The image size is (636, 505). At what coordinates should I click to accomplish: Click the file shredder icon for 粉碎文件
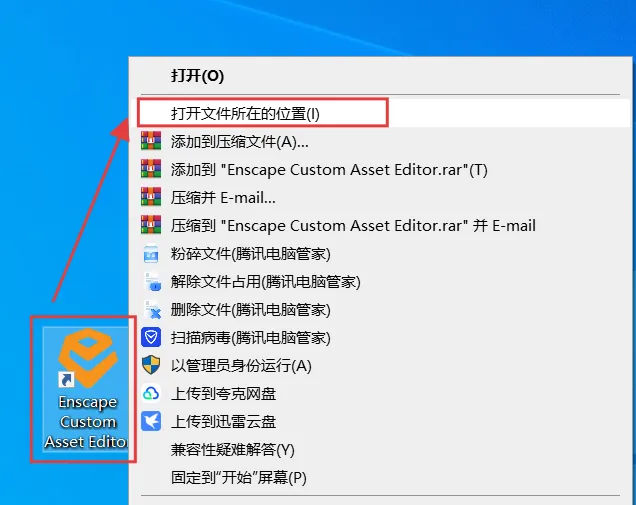(x=151, y=254)
